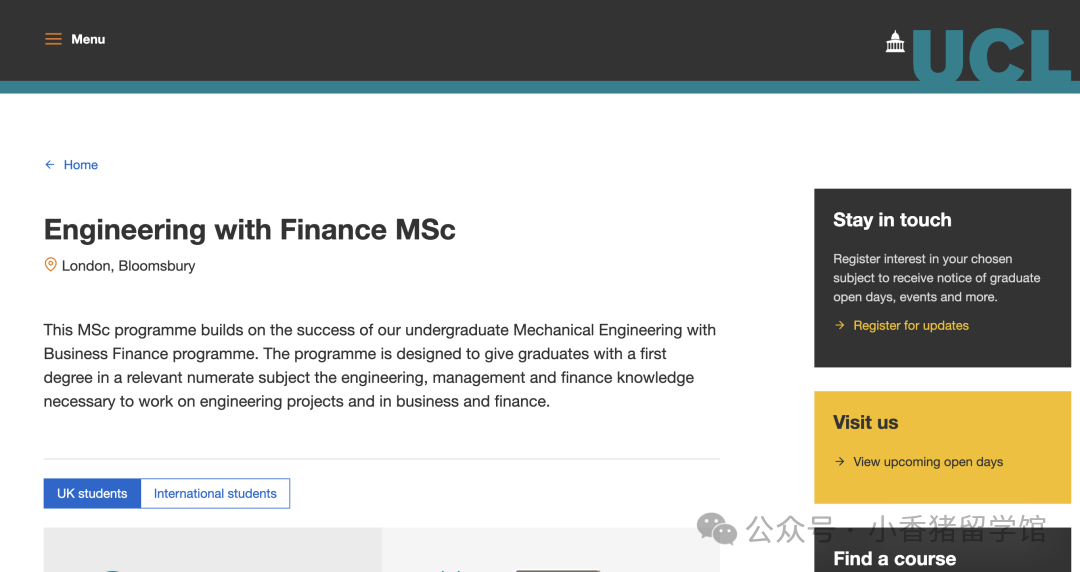Image resolution: width=1080 pixels, height=572 pixels.
Task: Click the Engineering with Finance MSc title
Action: pyautogui.click(x=249, y=230)
